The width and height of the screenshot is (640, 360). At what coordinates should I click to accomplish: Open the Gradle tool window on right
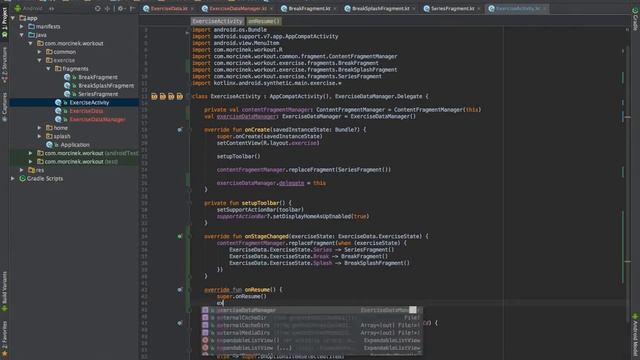[635, 19]
